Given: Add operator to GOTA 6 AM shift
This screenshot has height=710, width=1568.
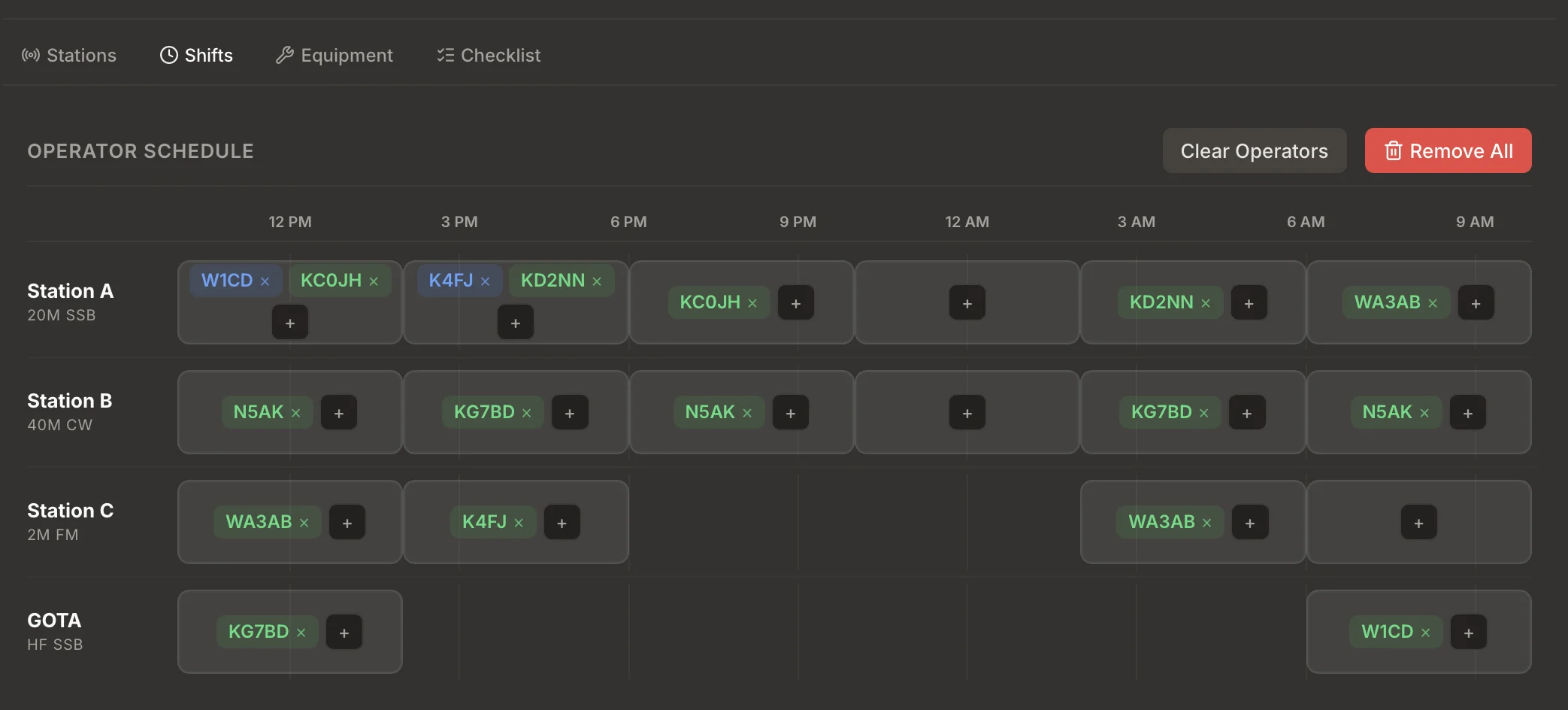Looking at the screenshot, I should (x=1469, y=633).
